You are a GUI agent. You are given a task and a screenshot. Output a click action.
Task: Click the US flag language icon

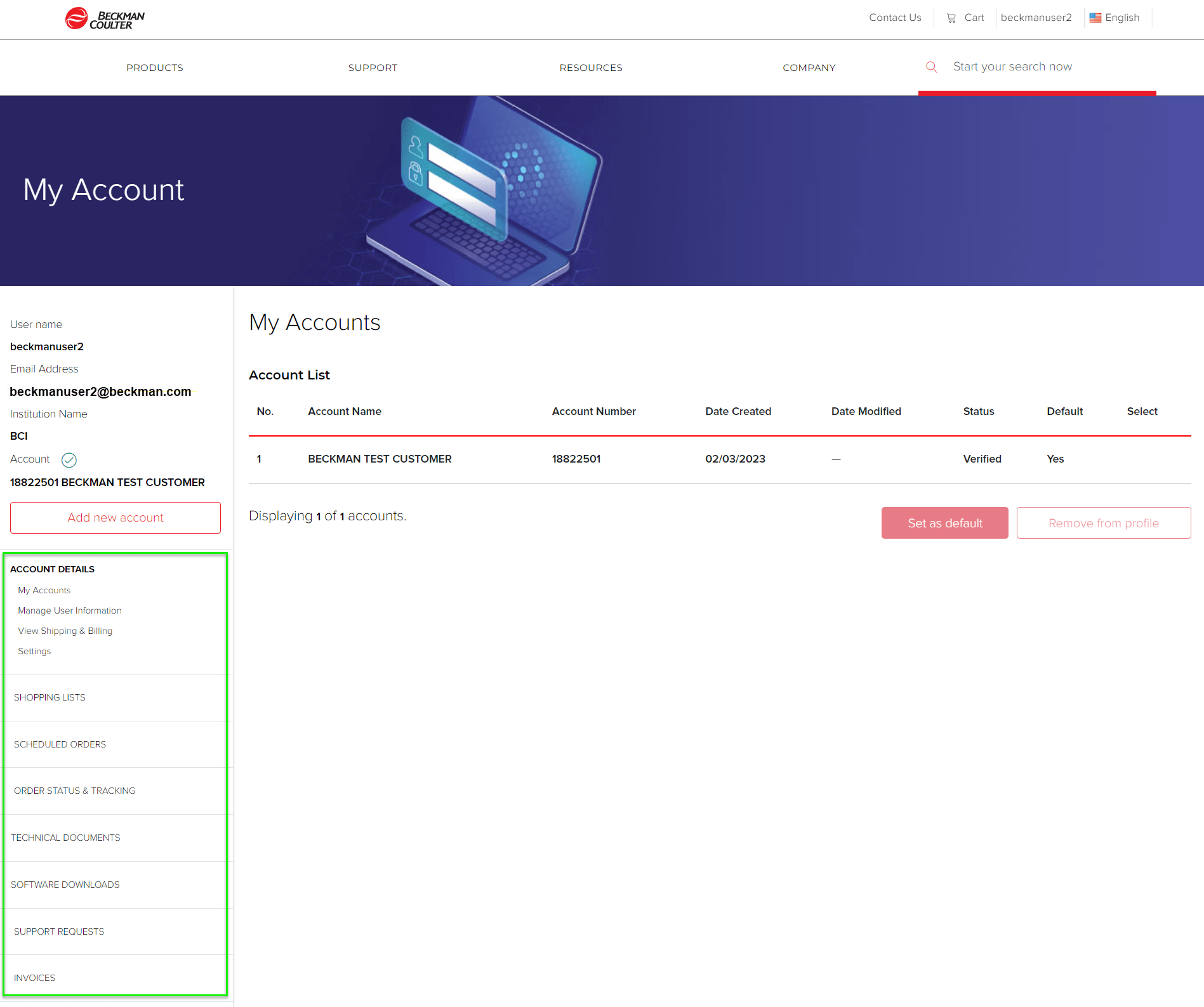click(x=1095, y=17)
